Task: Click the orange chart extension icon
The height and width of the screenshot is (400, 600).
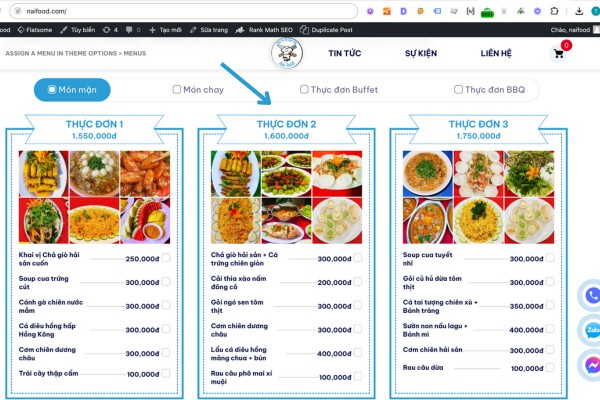Action: [x=387, y=11]
